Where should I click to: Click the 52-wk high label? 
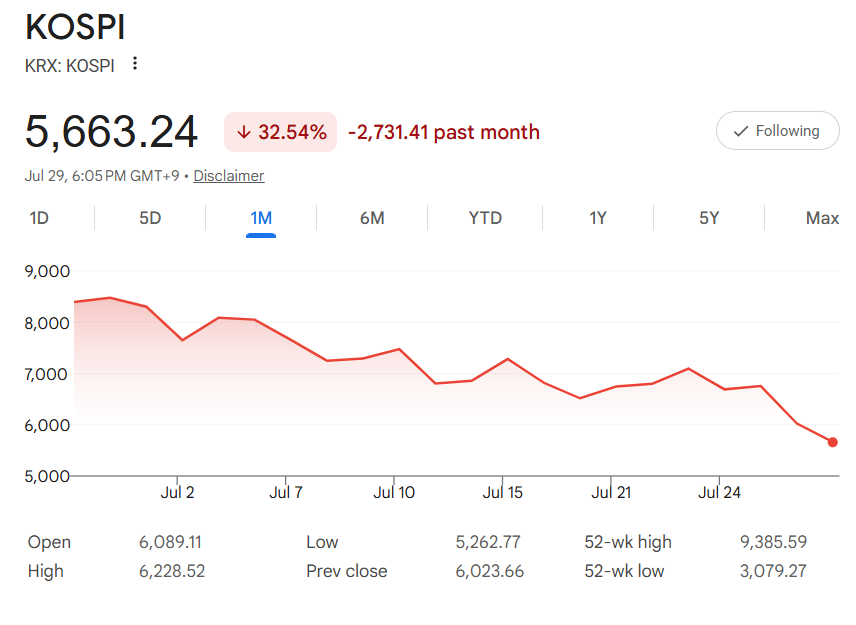[x=628, y=542]
